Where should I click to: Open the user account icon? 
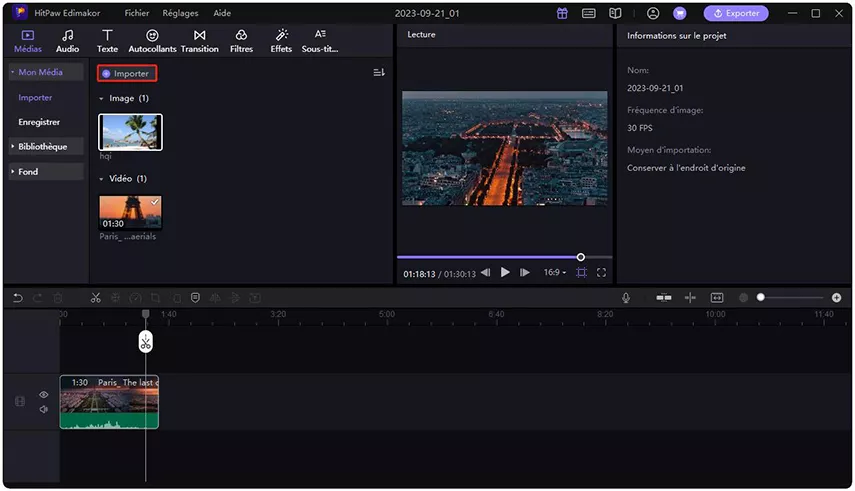tap(653, 13)
